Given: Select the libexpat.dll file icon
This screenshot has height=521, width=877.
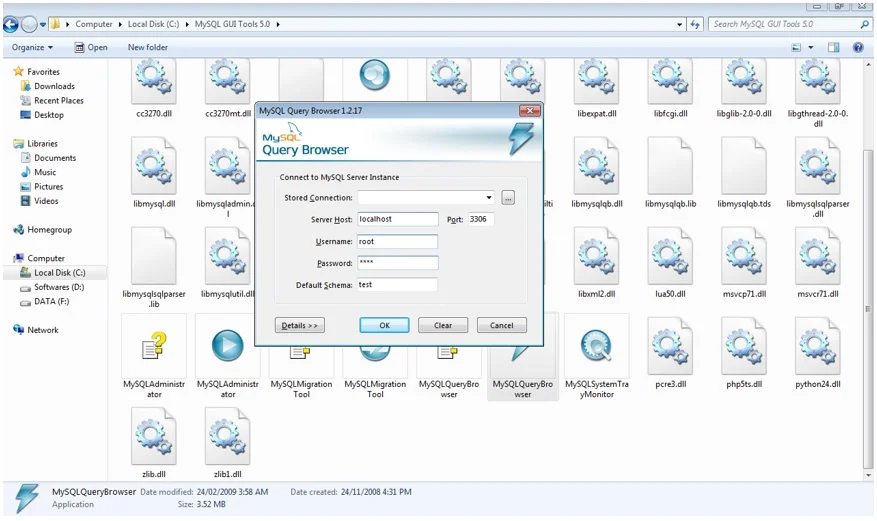Looking at the screenshot, I should tap(596, 83).
